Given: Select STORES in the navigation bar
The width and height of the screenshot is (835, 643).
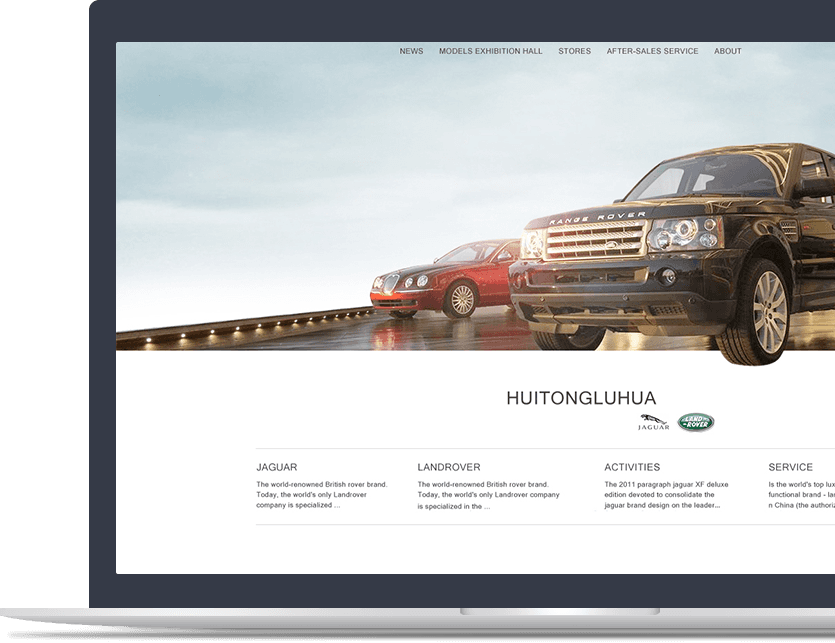Looking at the screenshot, I should coord(574,51).
